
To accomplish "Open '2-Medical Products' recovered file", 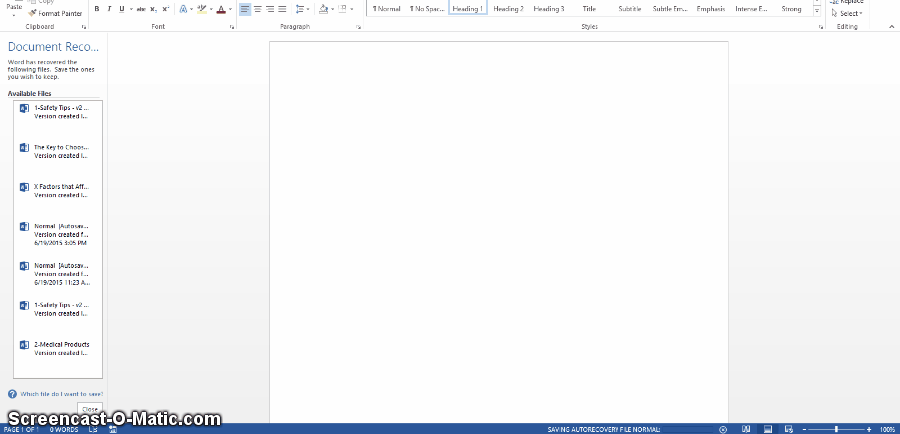I will point(58,349).
